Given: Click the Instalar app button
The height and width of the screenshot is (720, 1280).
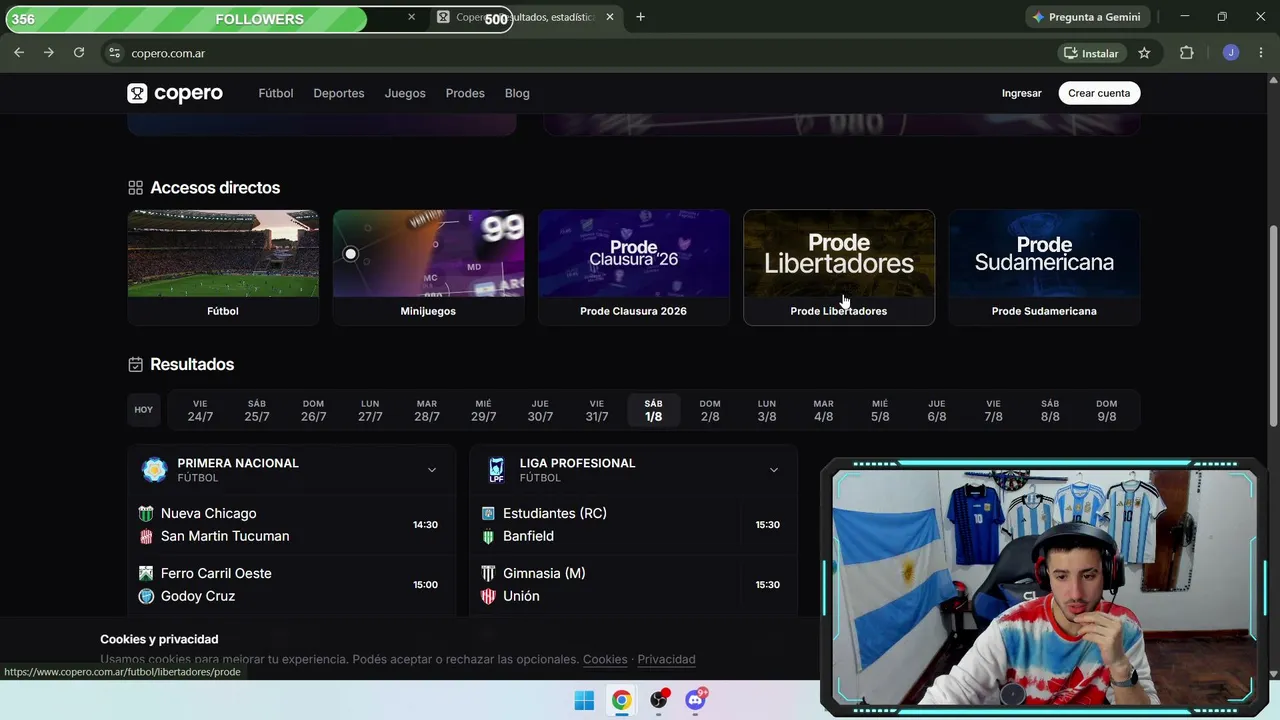Looking at the screenshot, I should (1091, 53).
